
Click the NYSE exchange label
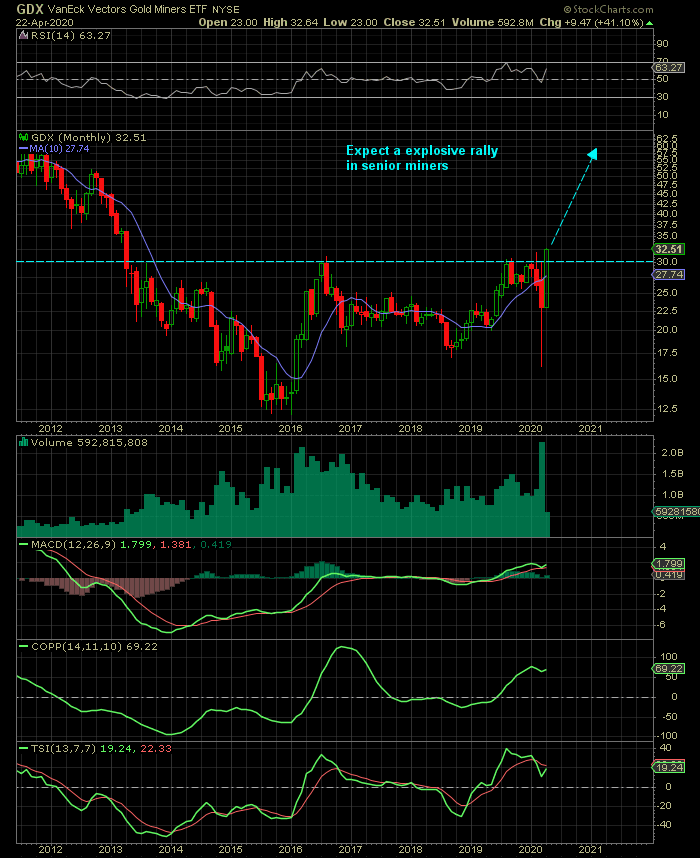pyautogui.click(x=225, y=10)
